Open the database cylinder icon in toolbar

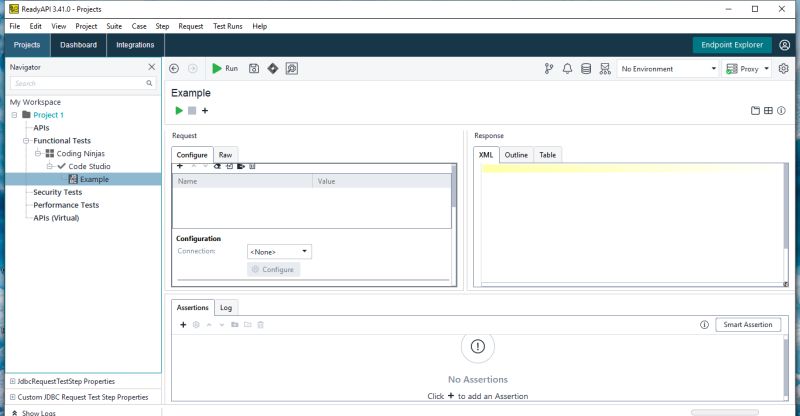(x=586, y=68)
